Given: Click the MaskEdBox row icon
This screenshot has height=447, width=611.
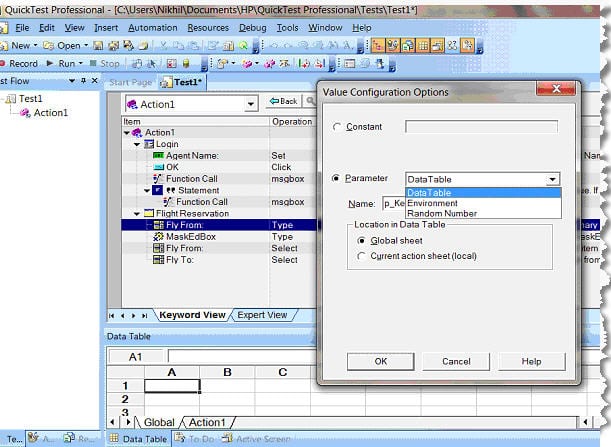Looking at the screenshot, I should pyautogui.click(x=158, y=237).
